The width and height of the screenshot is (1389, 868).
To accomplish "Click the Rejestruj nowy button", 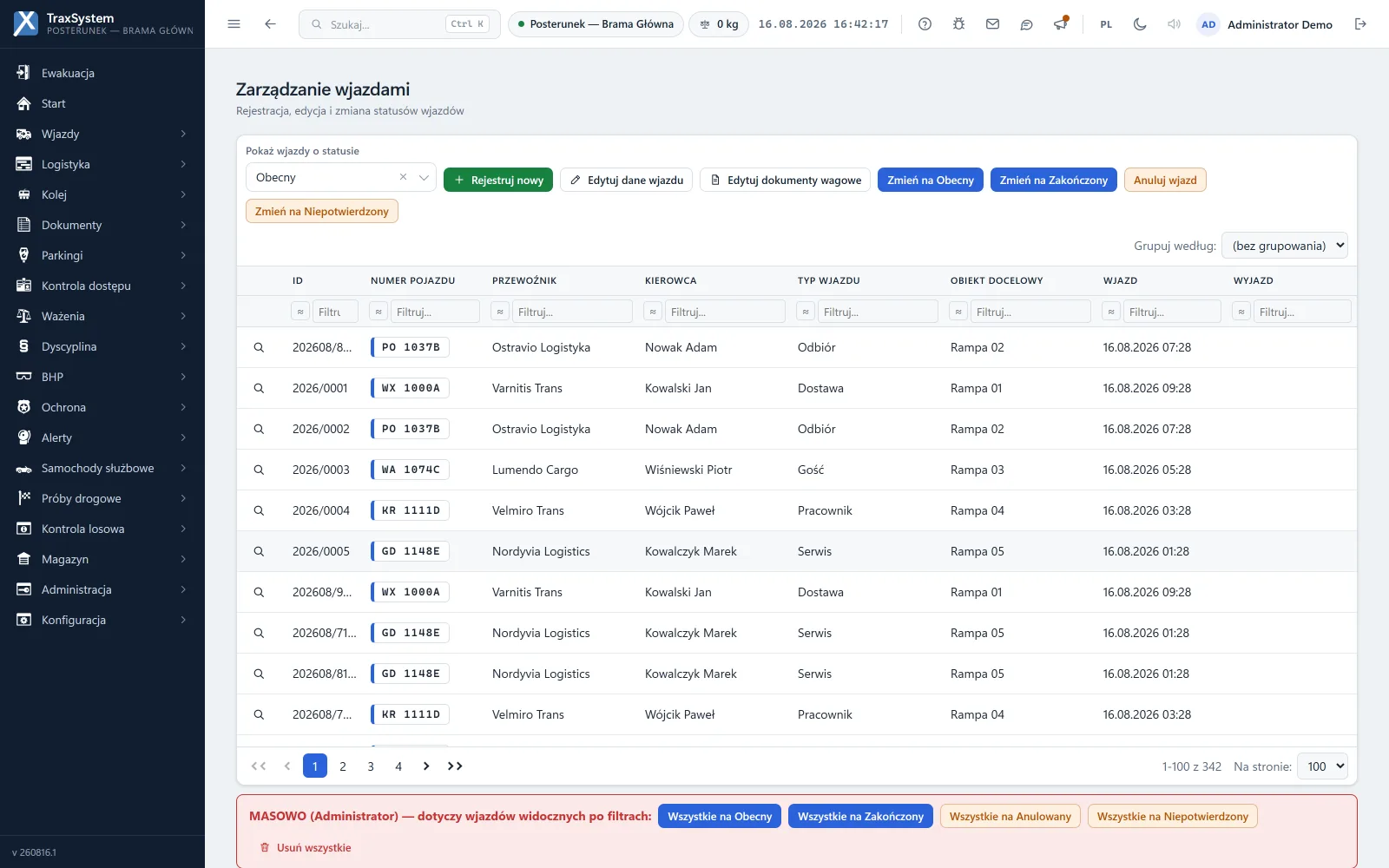I will [498, 180].
